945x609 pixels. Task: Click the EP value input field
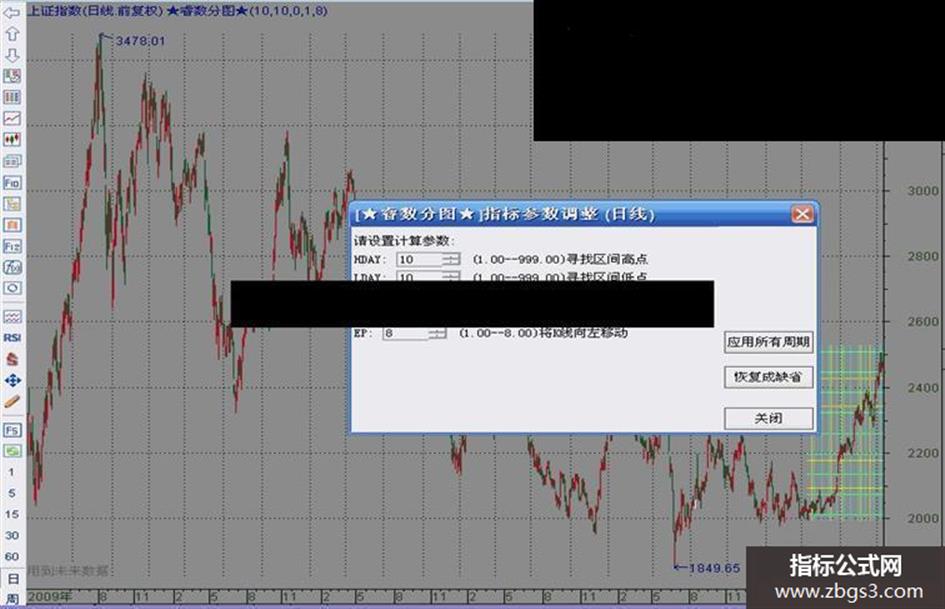406,333
